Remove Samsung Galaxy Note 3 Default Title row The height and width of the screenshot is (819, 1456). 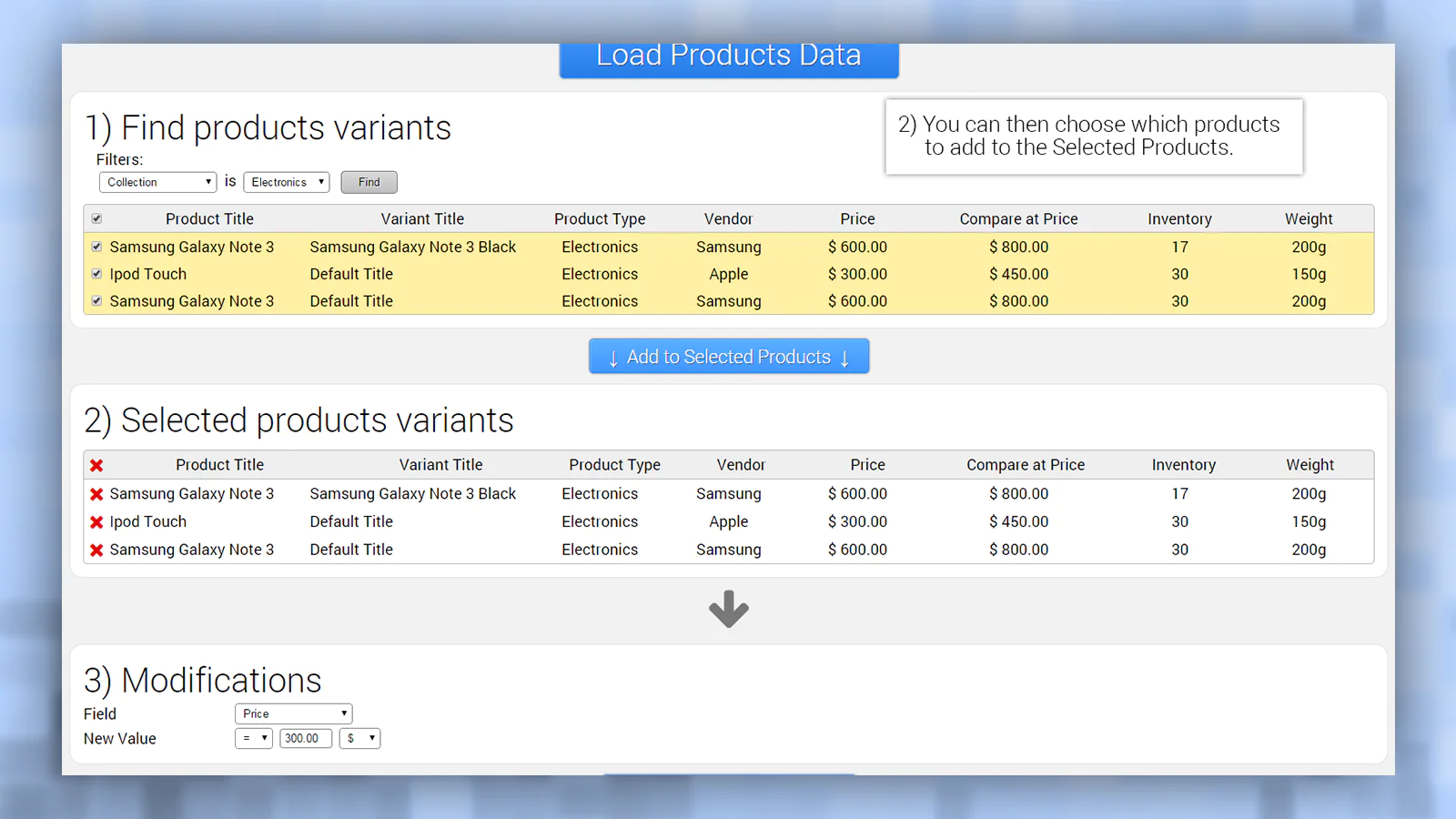tap(96, 551)
